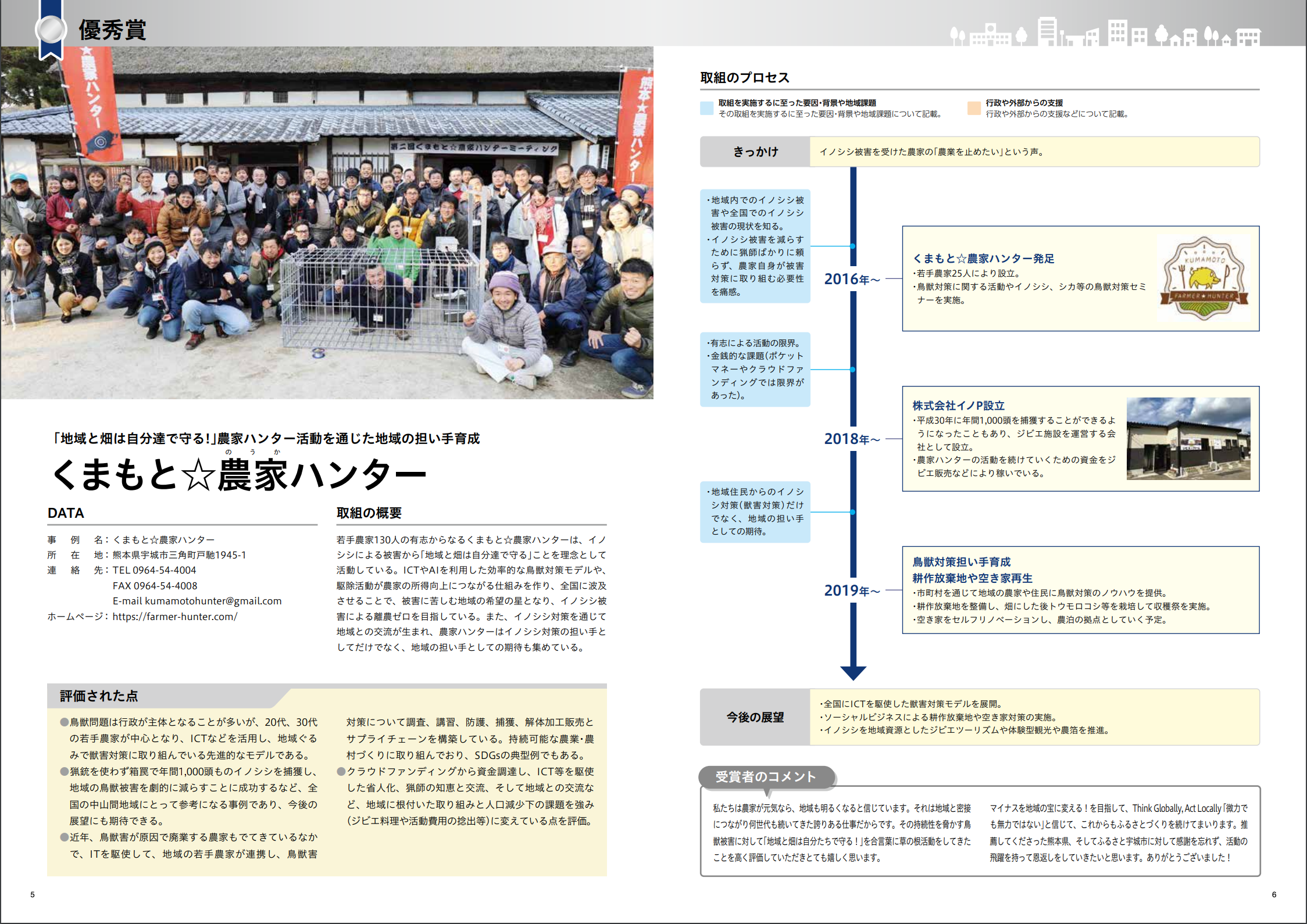This screenshot has width=1307, height=924.
Task: Click the kumamotohunter@gmail.com email address
Action: 213,601
